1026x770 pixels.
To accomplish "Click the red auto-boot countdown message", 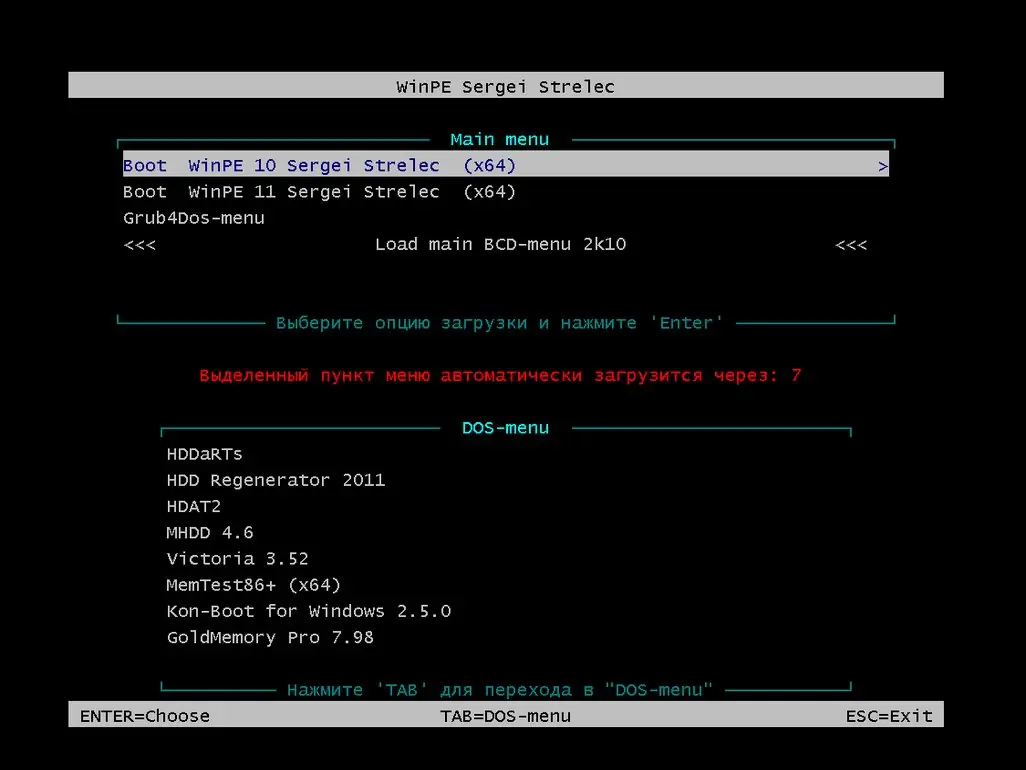I will pos(500,376).
